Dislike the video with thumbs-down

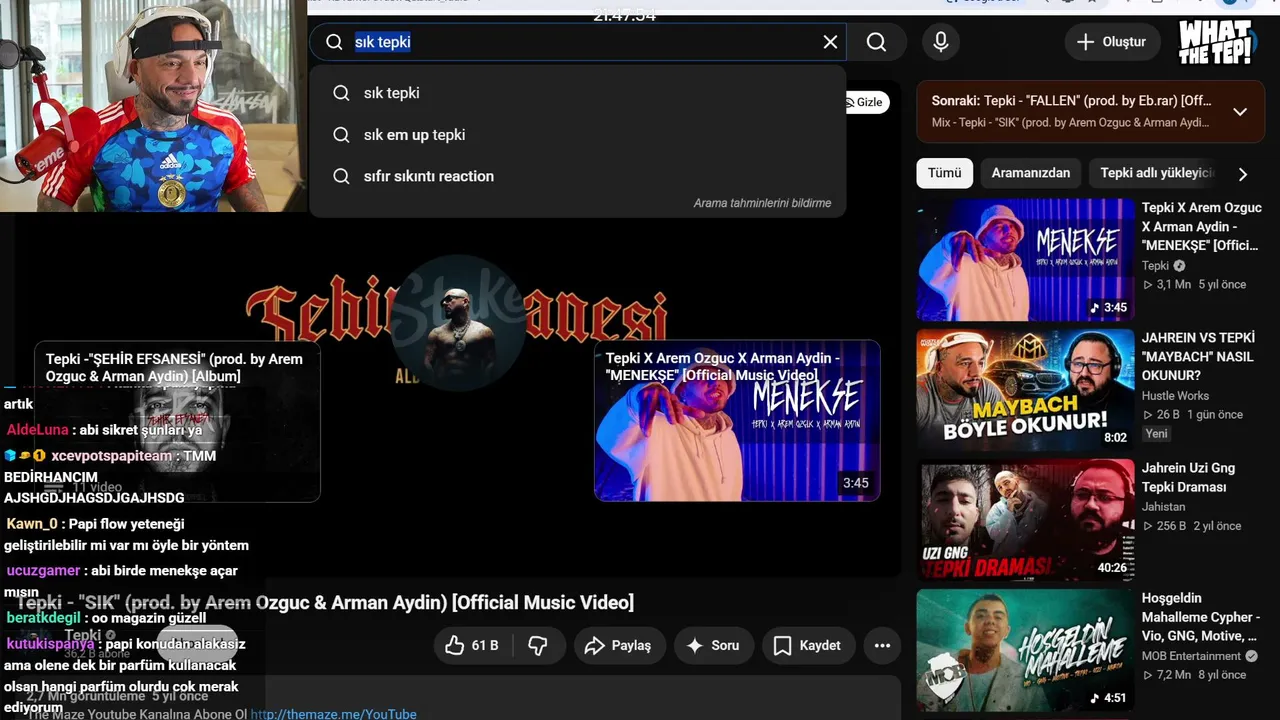tap(538, 646)
